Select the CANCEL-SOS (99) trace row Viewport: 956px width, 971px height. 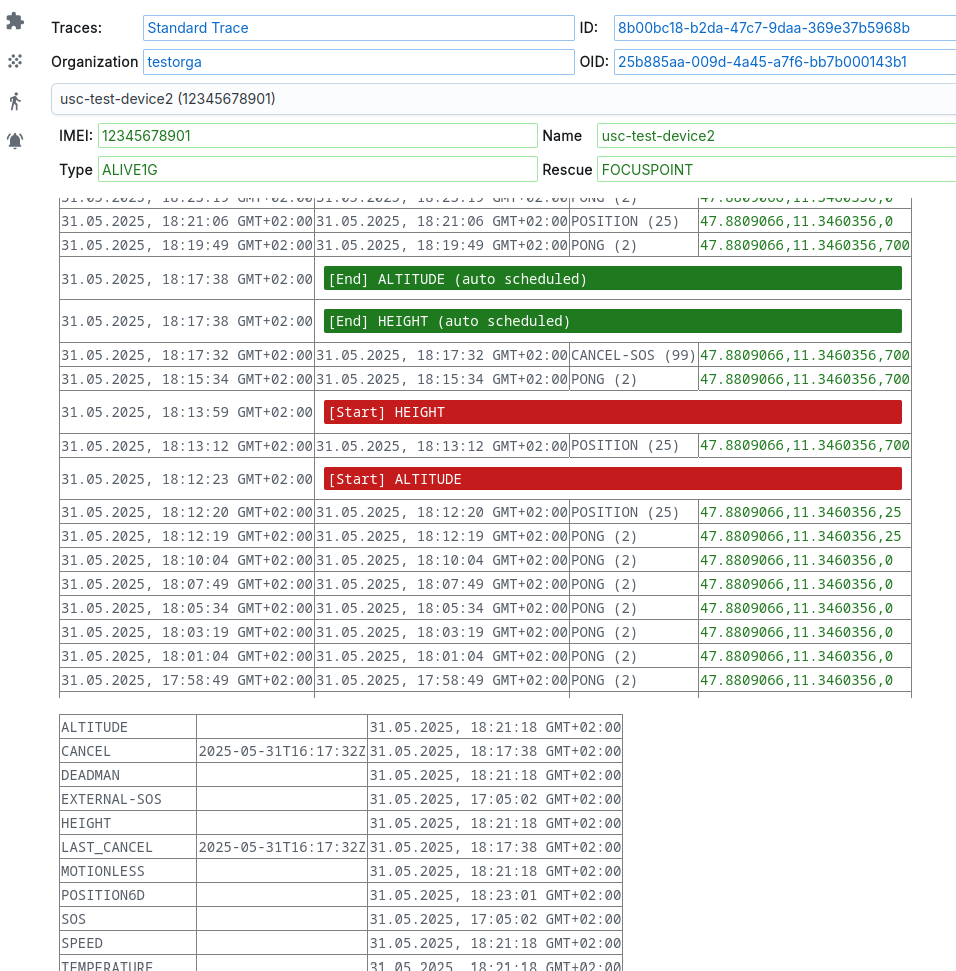(x=631, y=354)
